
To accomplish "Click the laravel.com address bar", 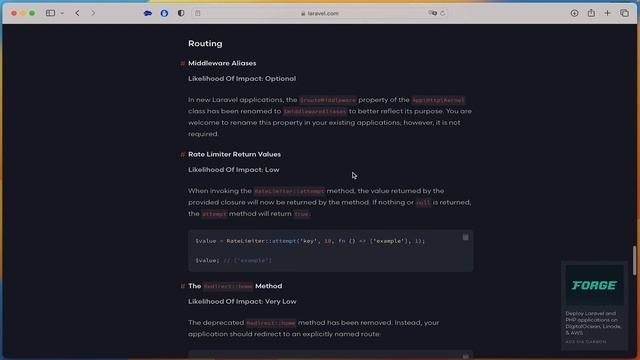I will coord(320,13).
